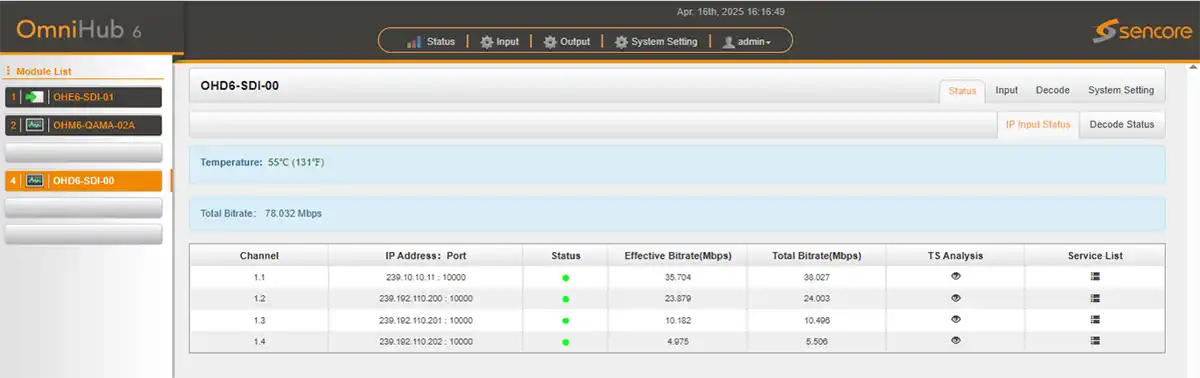Open Service List icon for channel 1.4
This screenshot has width=1200, height=378.
pos(1095,341)
